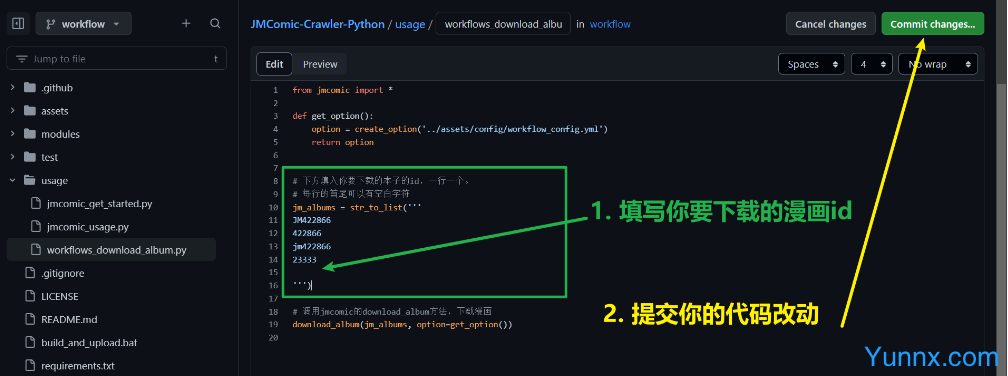Screen dimensions: 1008x376
Task: Click the .gitignore file icon
Action: coord(30,273)
